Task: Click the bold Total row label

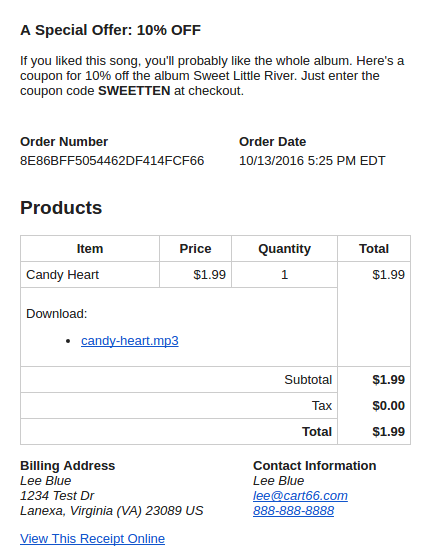Action: (317, 432)
